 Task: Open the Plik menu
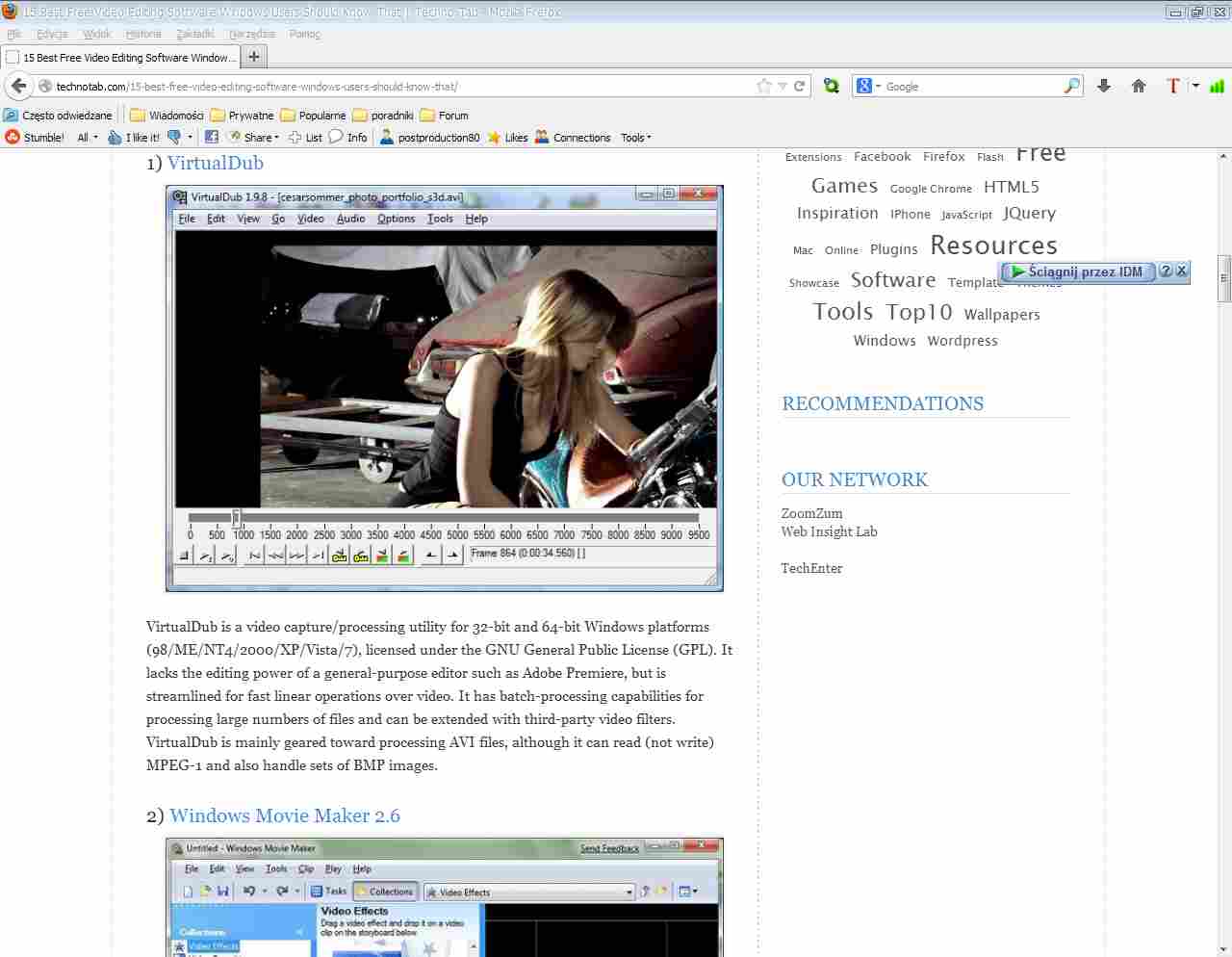coord(13,34)
